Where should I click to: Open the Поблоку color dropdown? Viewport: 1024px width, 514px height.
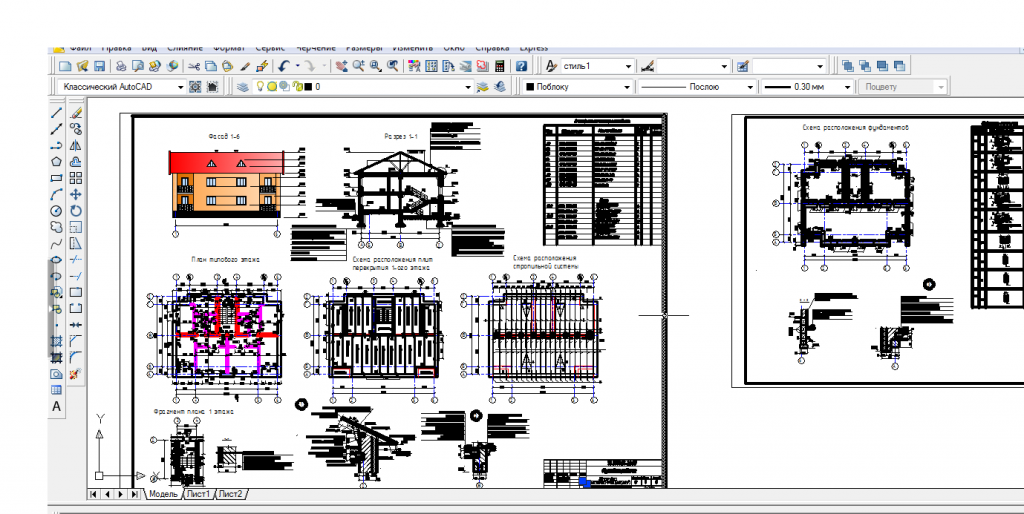point(627,87)
